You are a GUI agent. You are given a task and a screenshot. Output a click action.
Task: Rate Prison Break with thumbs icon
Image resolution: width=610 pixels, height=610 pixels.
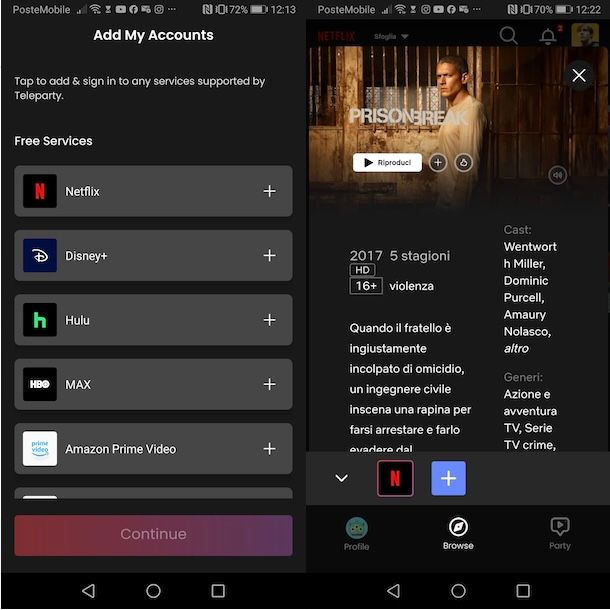[463, 162]
